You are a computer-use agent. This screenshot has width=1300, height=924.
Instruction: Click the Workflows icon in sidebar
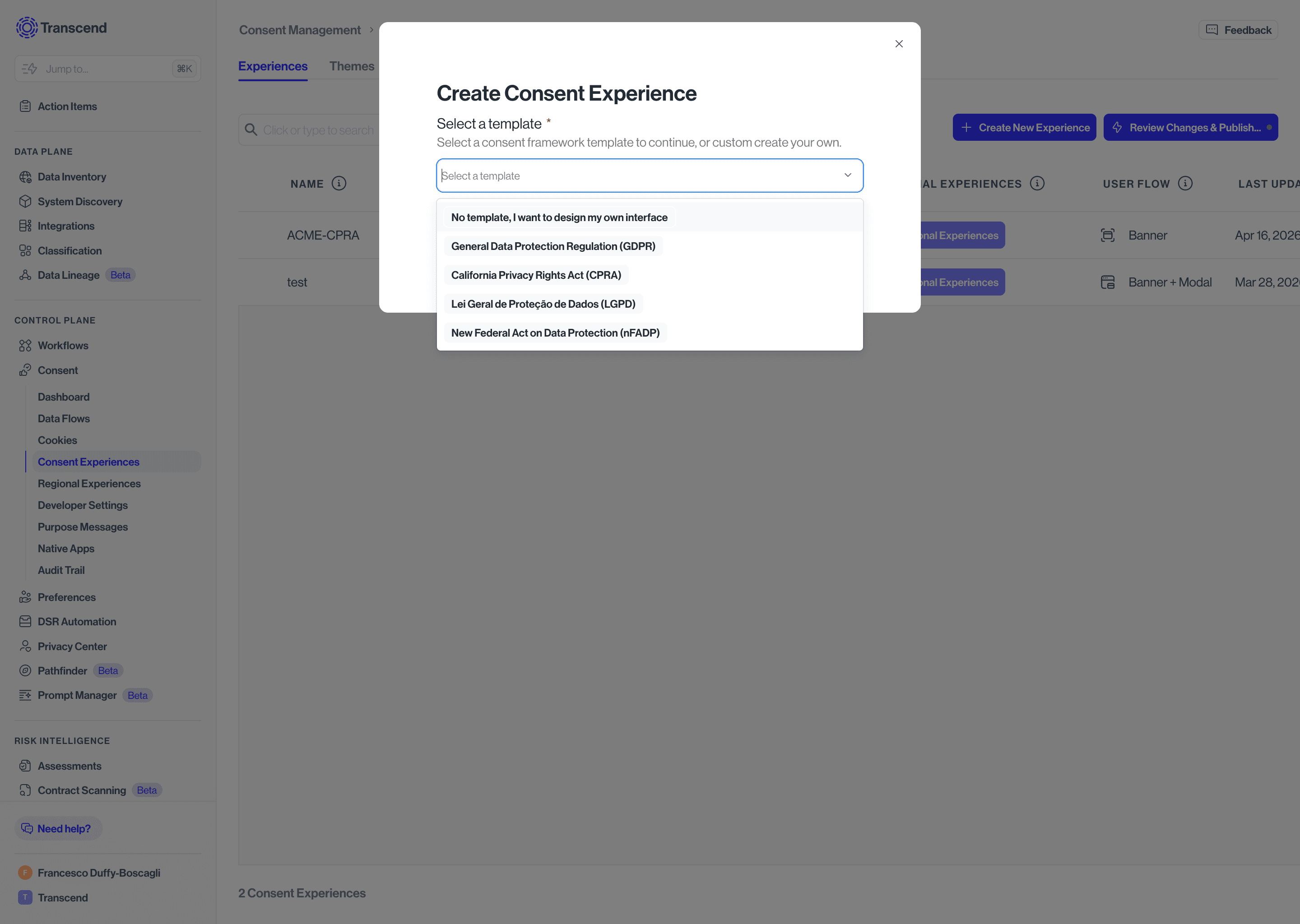tap(25, 345)
